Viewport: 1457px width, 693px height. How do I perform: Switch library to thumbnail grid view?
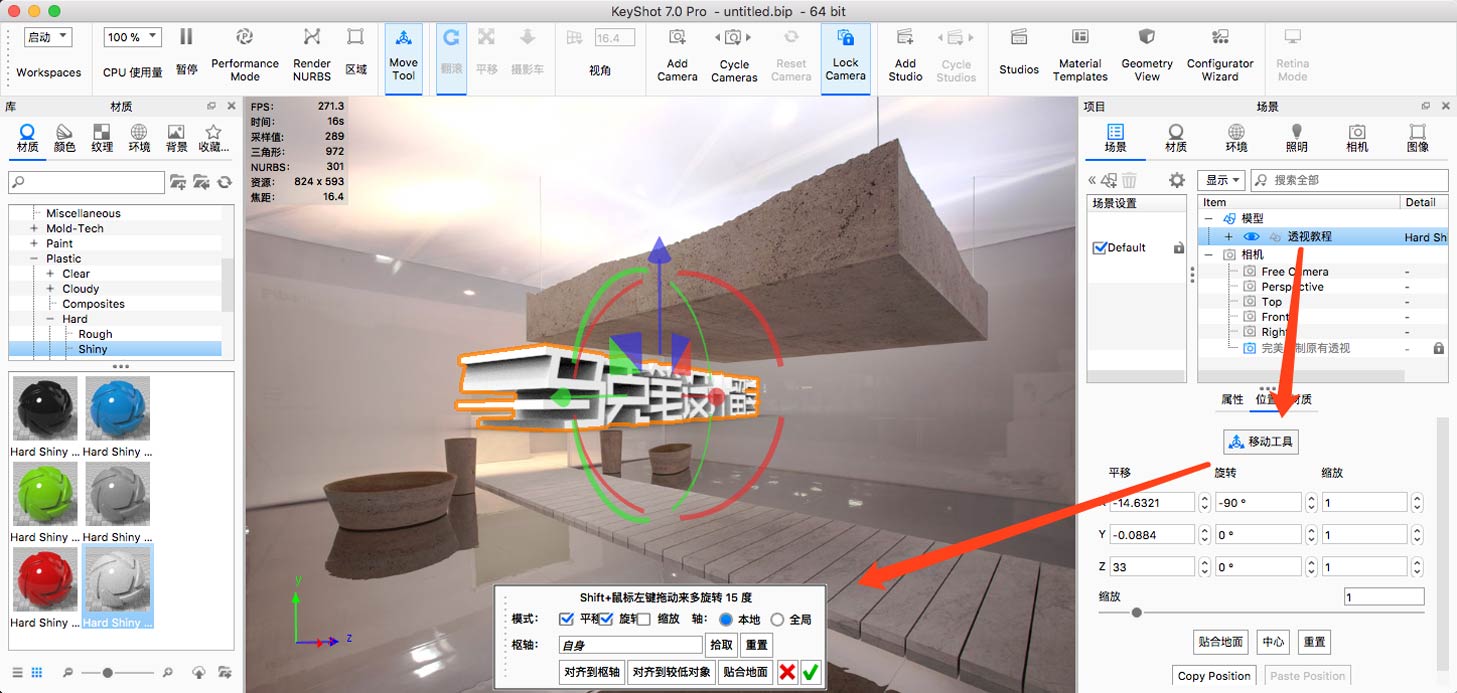point(37,673)
